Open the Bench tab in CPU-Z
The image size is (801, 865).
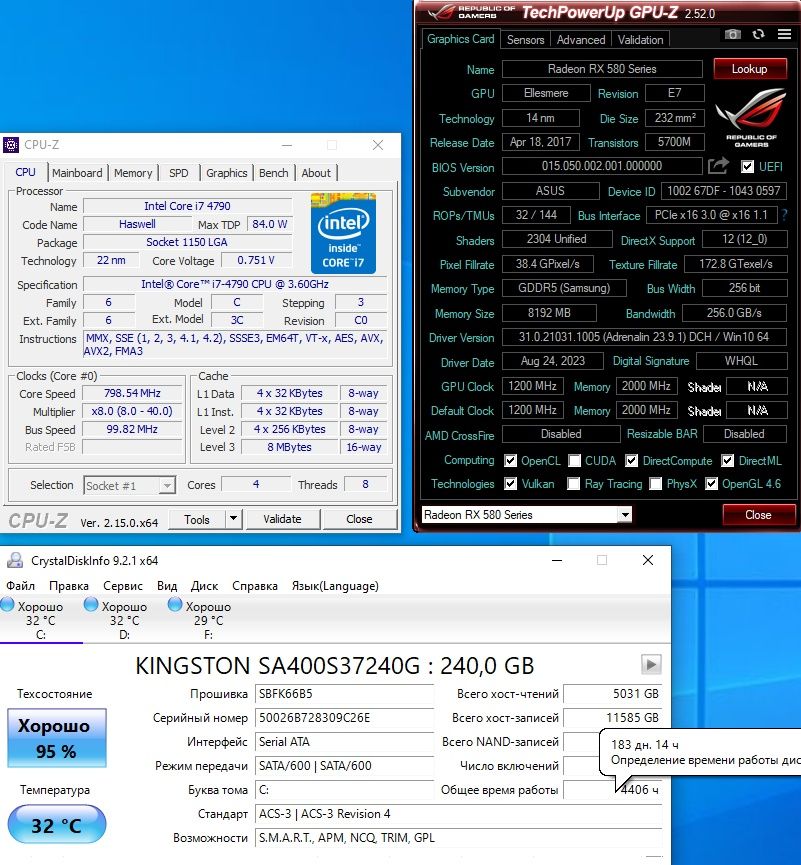tap(274, 173)
